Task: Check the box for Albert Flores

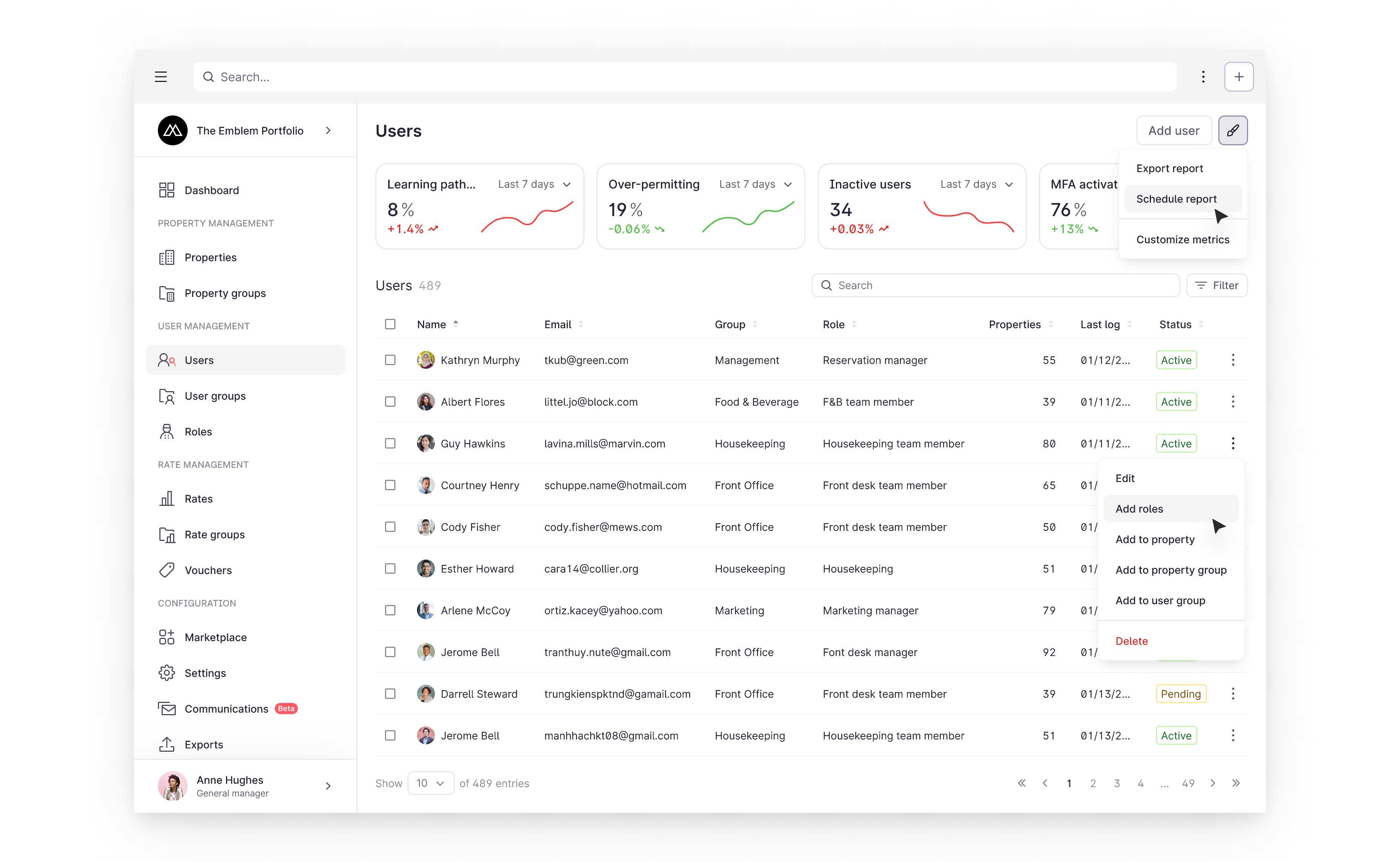Action: (x=390, y=402)
